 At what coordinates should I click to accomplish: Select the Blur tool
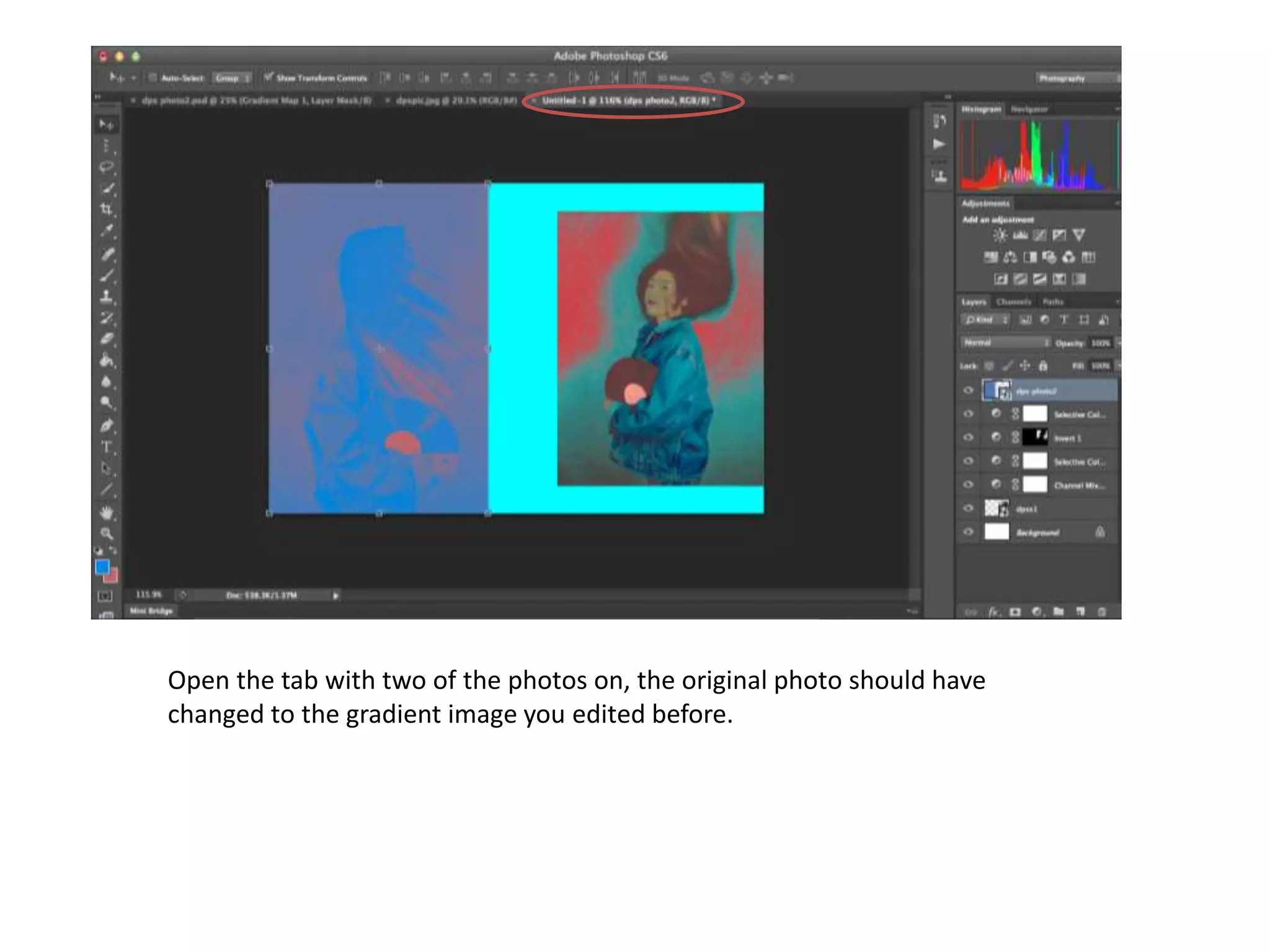(107, 381)
